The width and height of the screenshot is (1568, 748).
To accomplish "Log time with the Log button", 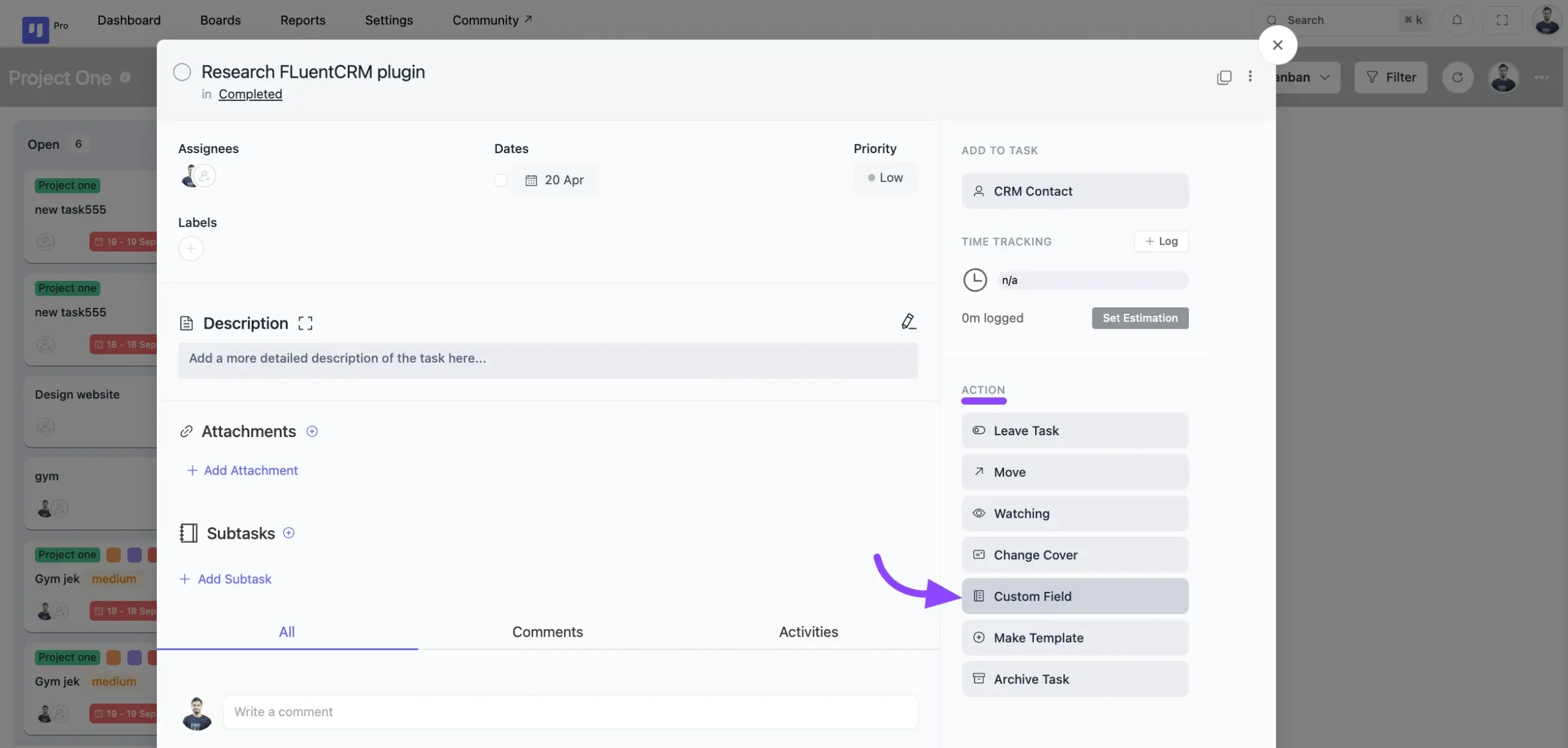I will [1161, 241].
